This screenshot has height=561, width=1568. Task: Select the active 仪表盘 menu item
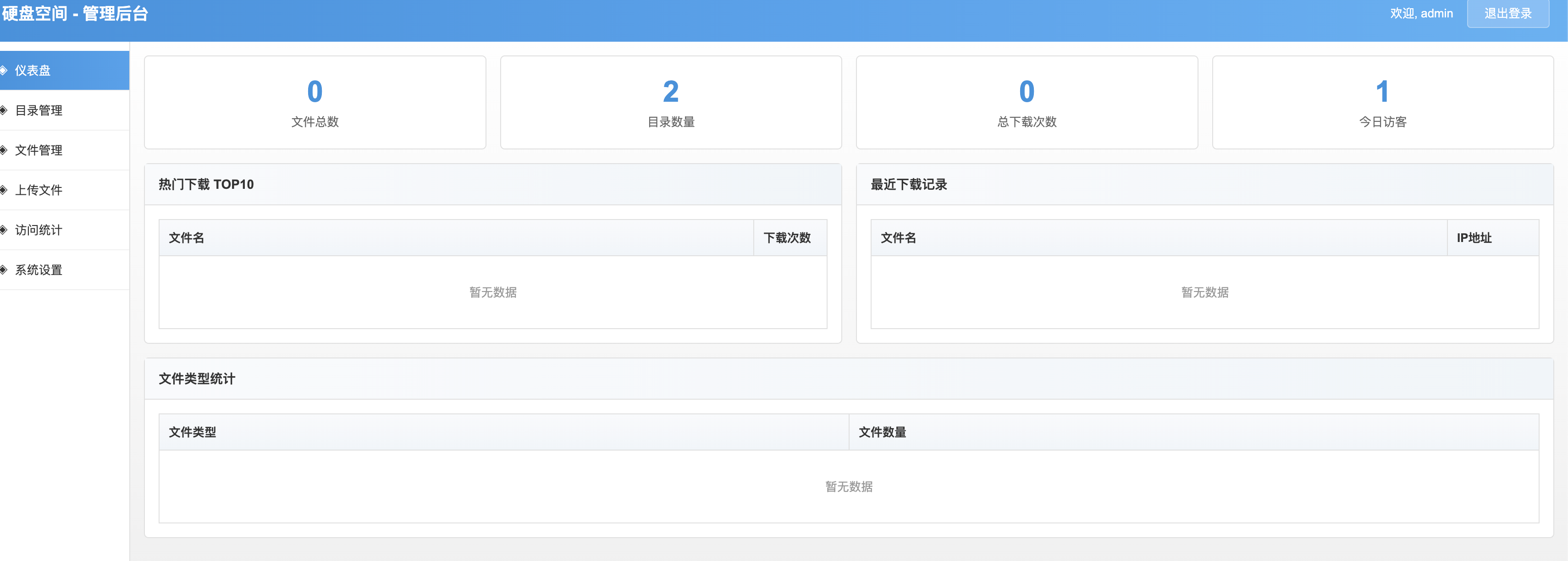(34, 70)
